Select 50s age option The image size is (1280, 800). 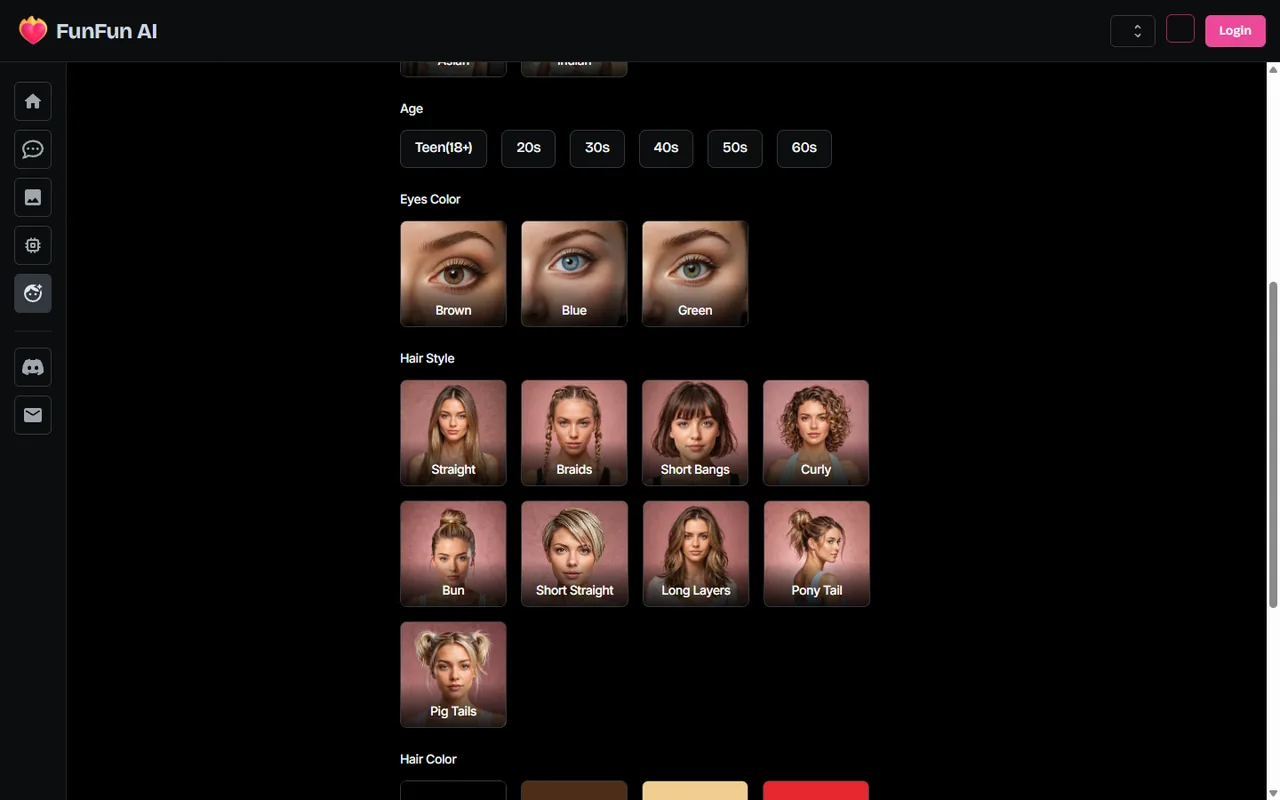[735, 148]
